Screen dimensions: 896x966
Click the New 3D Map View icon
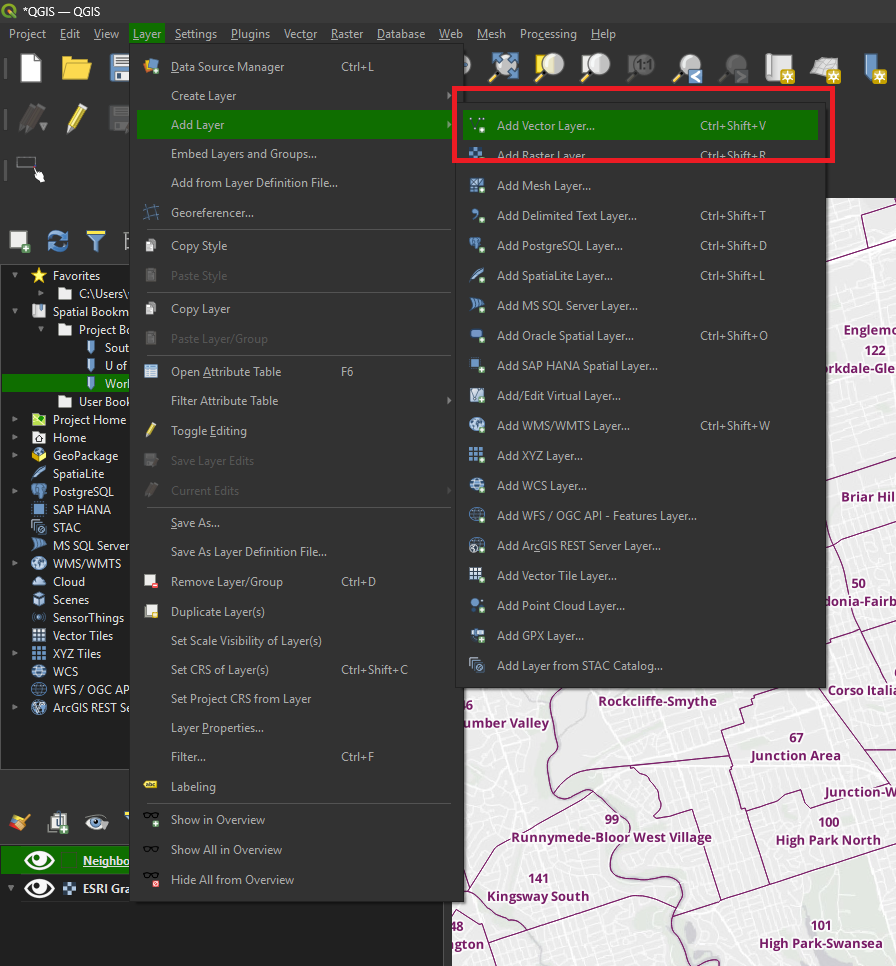coord(826,68)
